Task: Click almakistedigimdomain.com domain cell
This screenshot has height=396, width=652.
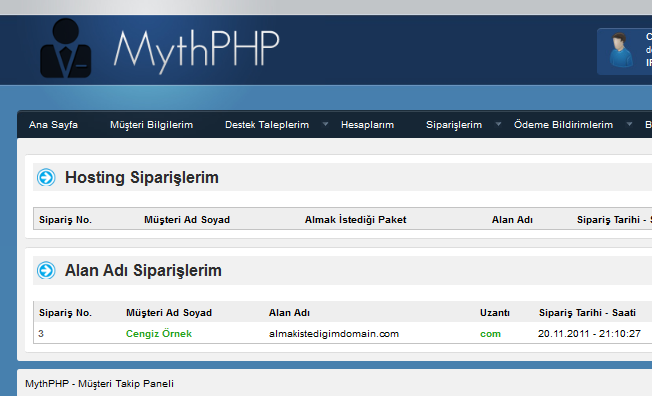Action: (x=334, y=334)
